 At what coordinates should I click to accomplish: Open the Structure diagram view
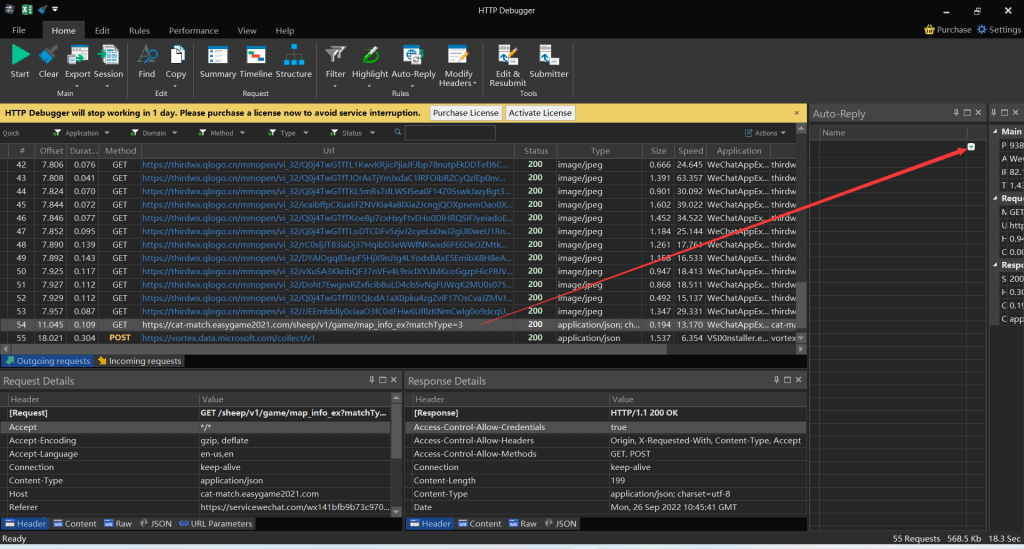pos(293,57)
